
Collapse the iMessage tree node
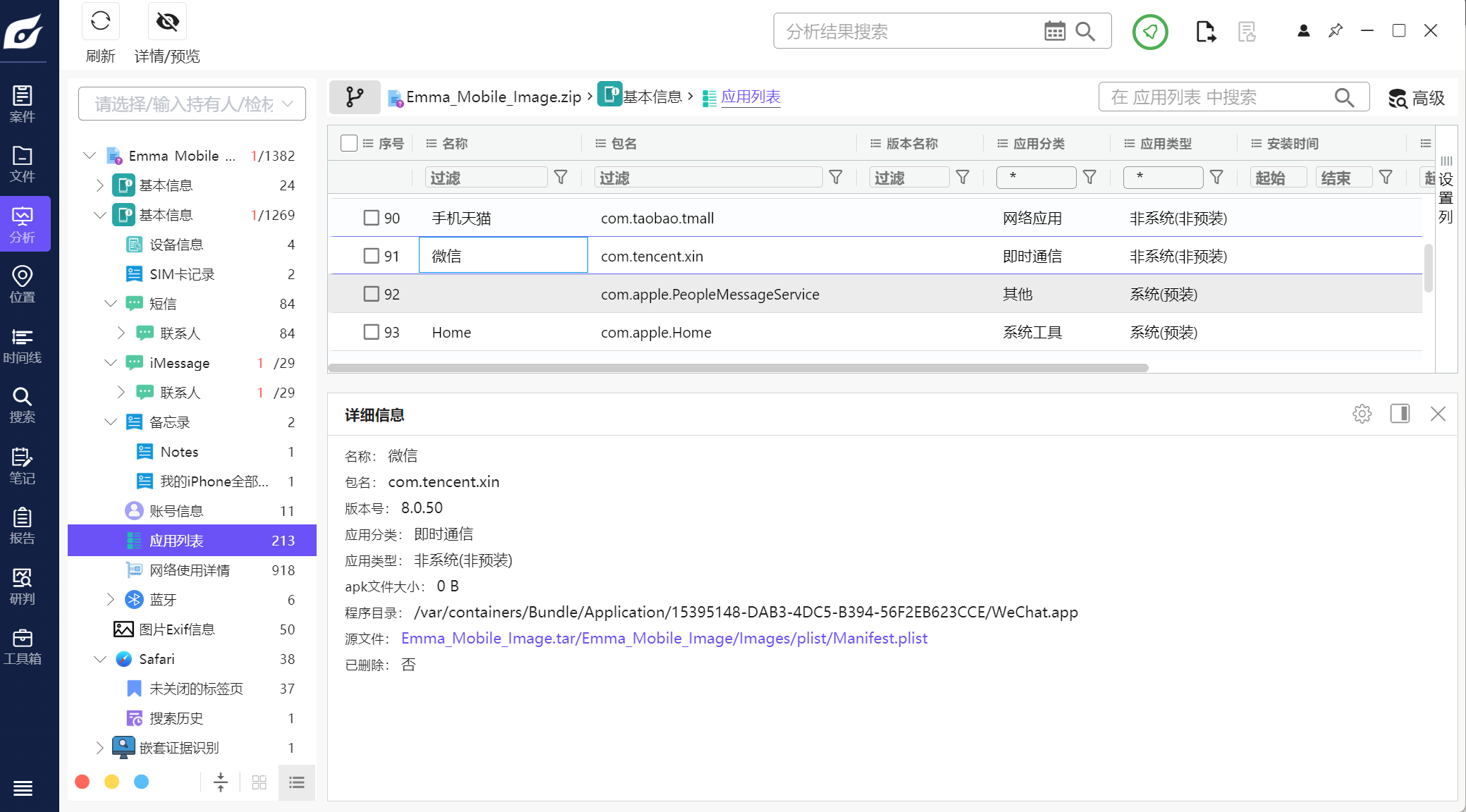[111, 363]
